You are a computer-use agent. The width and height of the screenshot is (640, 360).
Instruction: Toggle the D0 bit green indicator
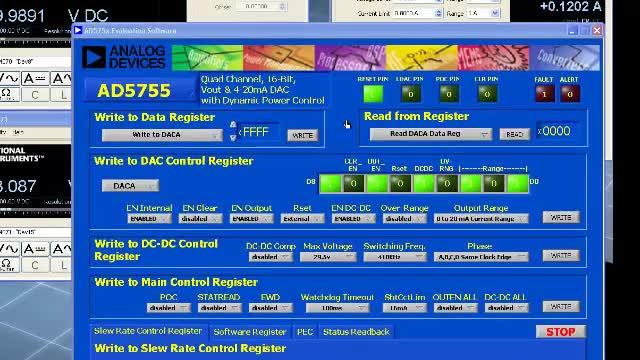click(x=517, y=184)
